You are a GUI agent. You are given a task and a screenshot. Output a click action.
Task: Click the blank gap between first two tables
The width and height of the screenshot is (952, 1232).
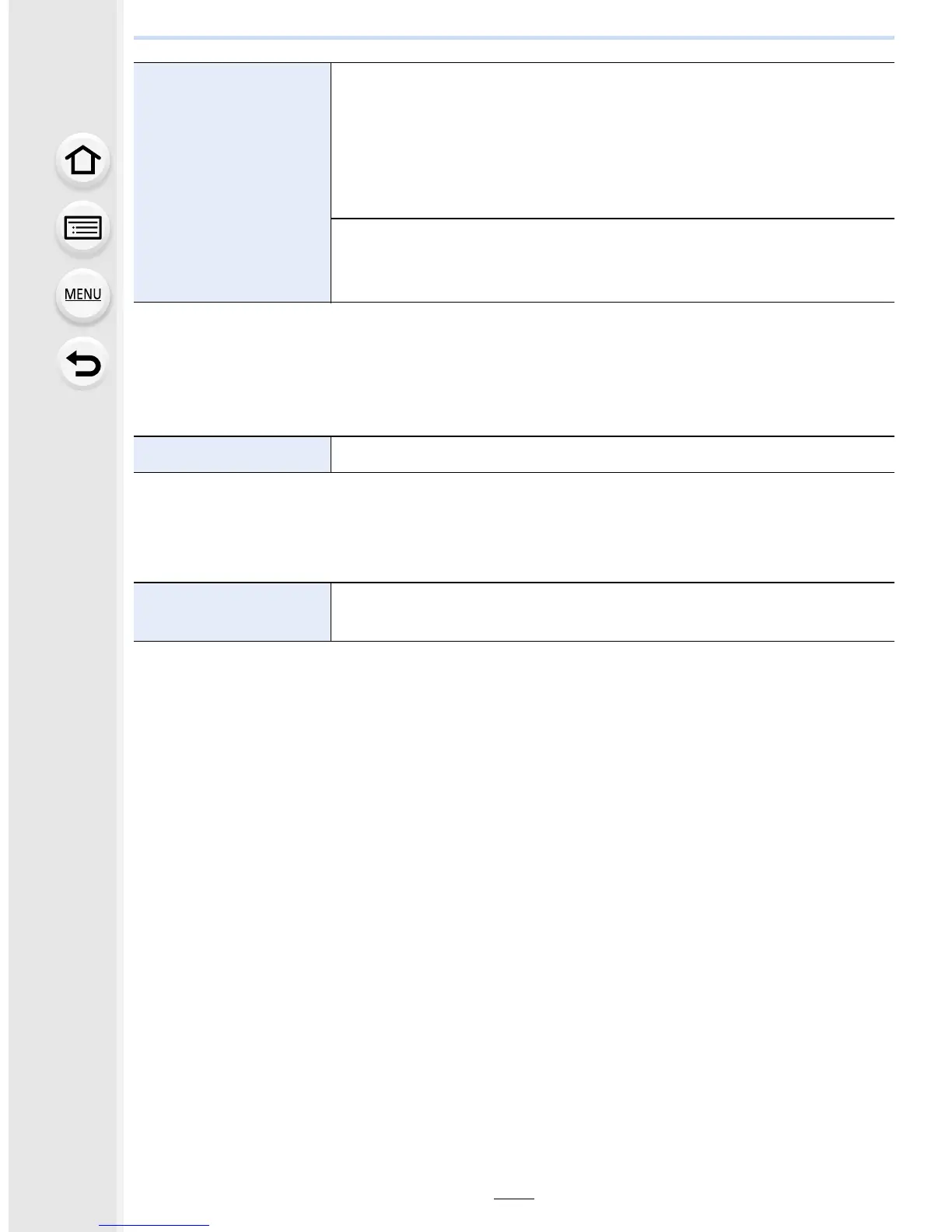514,369
